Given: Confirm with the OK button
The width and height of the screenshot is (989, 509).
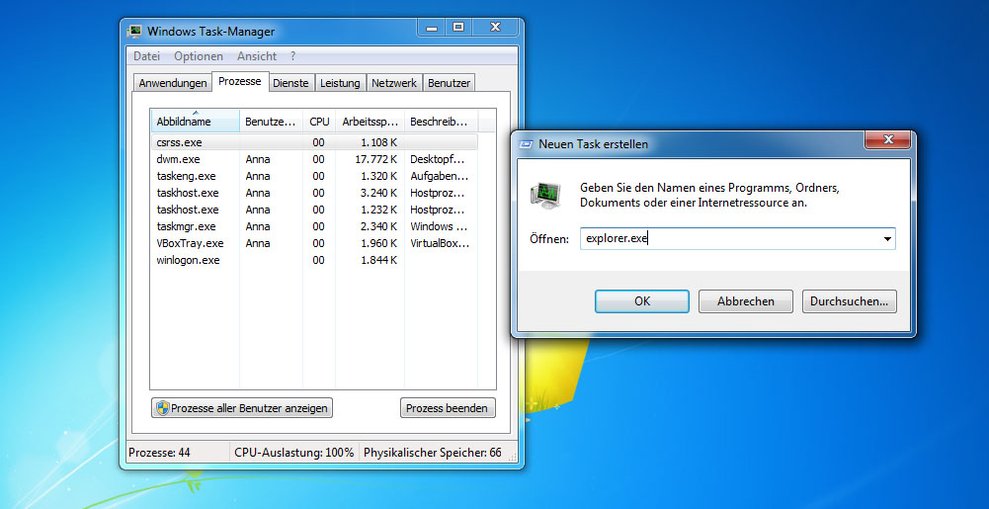Looking at the screenshot, I should [x=642, y=301].
